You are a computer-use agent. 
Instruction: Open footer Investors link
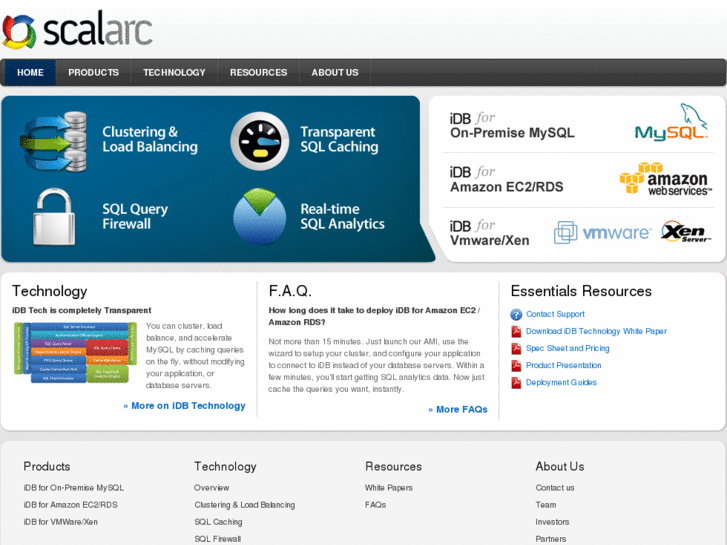[552, 522]
